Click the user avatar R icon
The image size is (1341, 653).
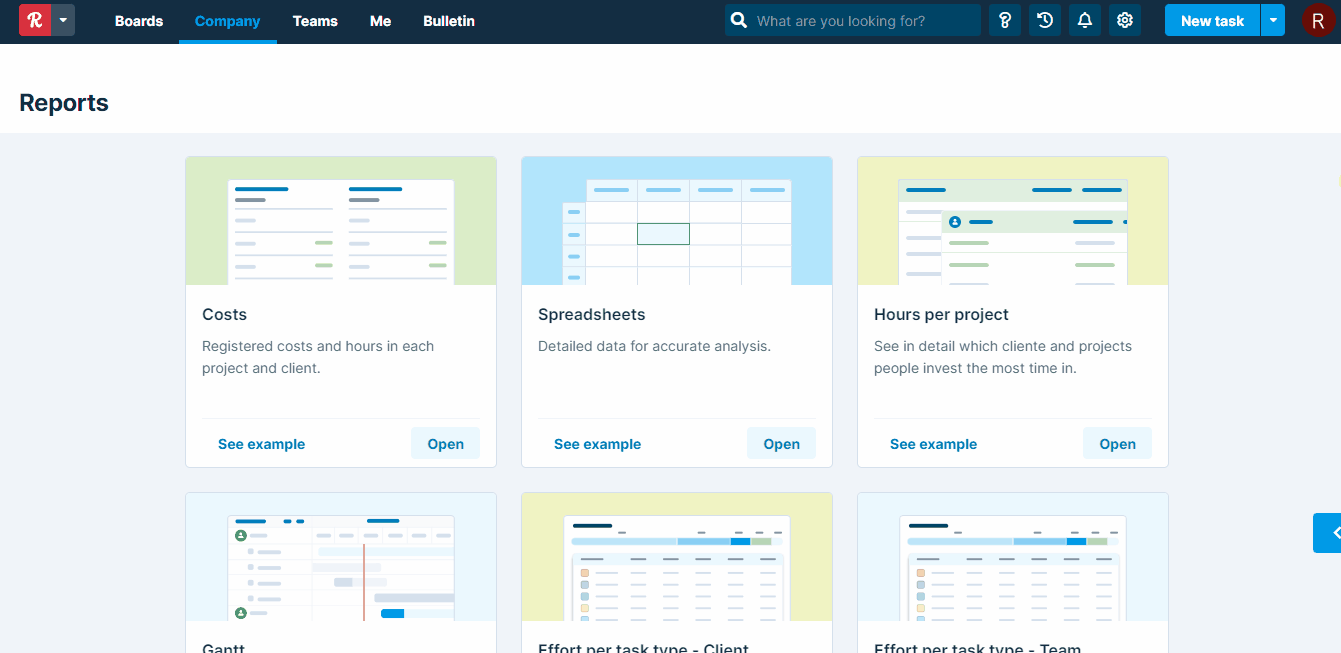click(x=1318, y=20)
